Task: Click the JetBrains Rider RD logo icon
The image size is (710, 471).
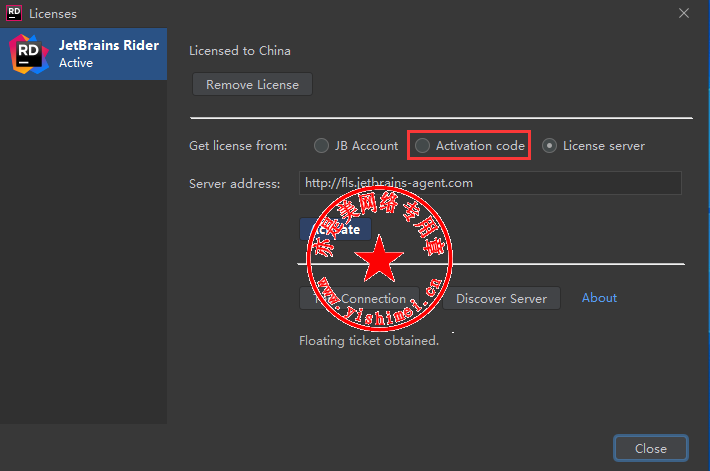Action: (x=29, y=54)
